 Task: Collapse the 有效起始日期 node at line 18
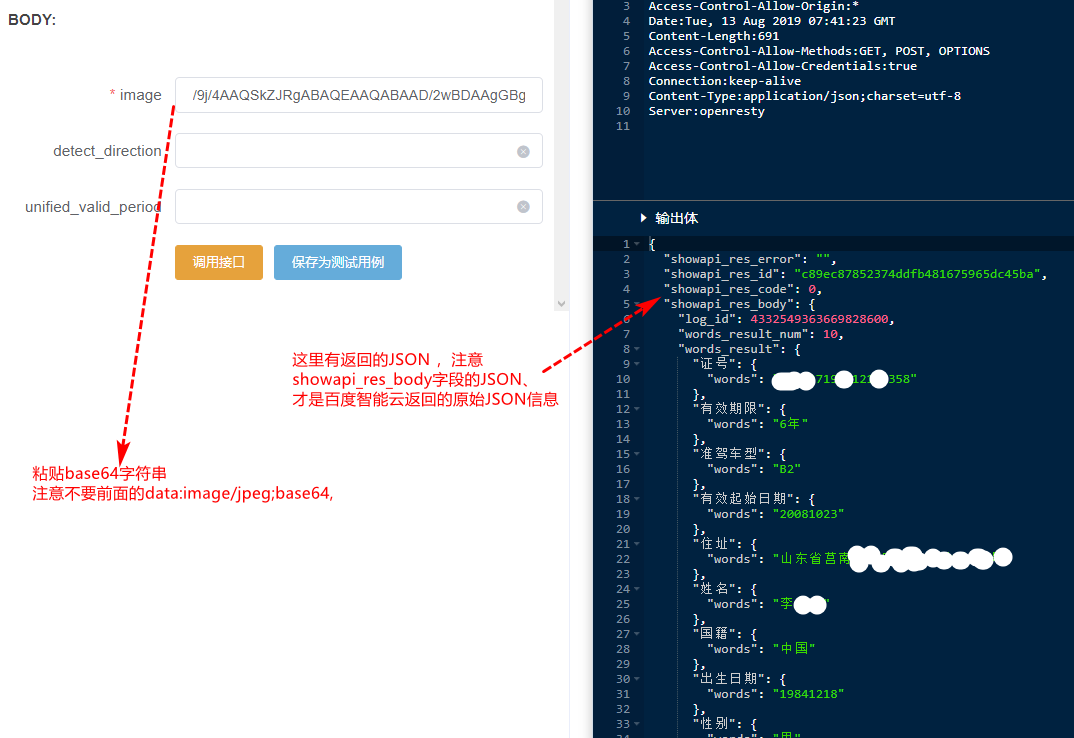coord(637,499)
